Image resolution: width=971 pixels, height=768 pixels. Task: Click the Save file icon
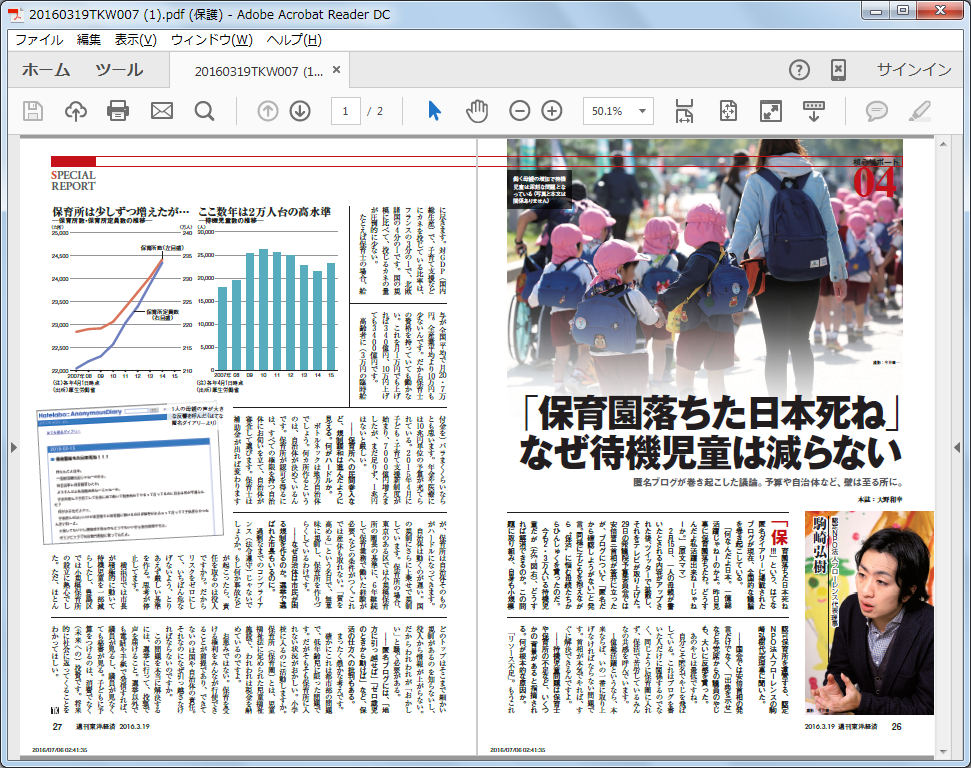tap(33, 111)
